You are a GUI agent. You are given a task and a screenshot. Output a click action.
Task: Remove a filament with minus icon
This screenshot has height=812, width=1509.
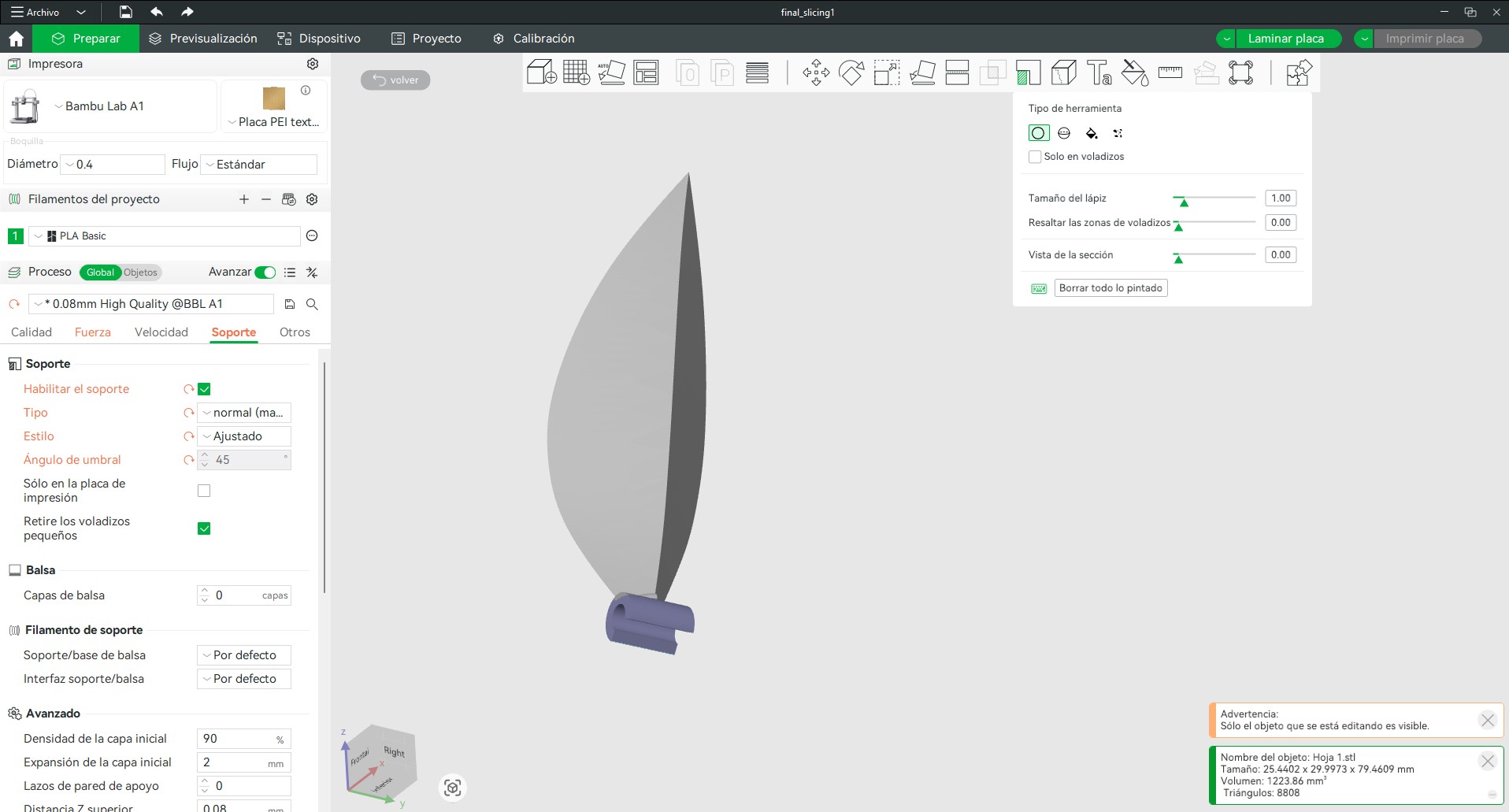coord(266,199)
